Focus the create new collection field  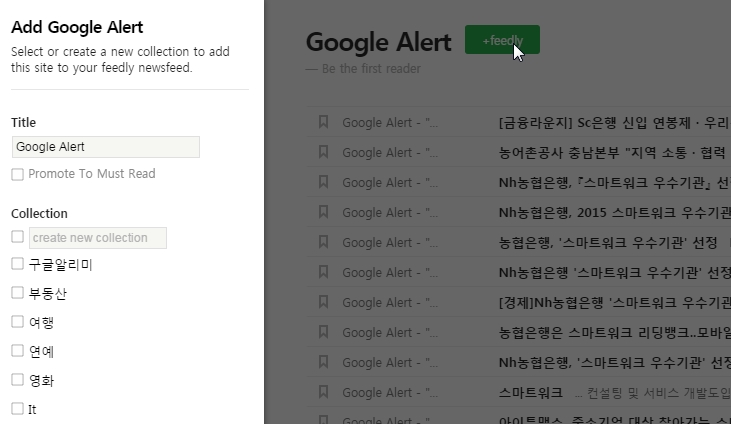[x=98, y=238]
